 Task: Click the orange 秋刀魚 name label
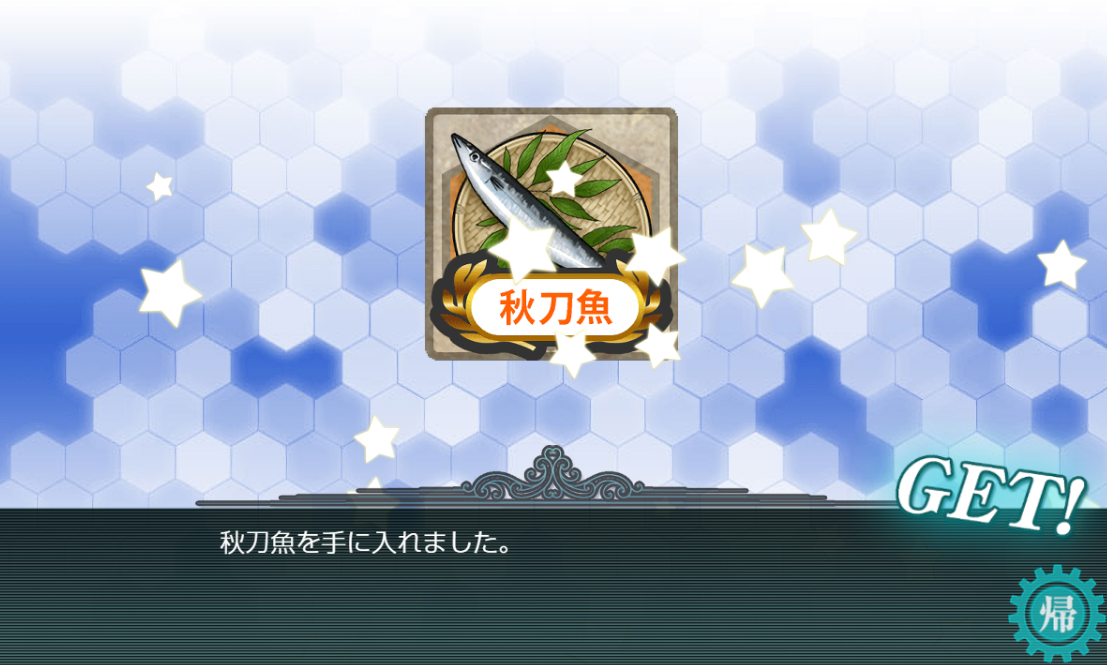556,308
